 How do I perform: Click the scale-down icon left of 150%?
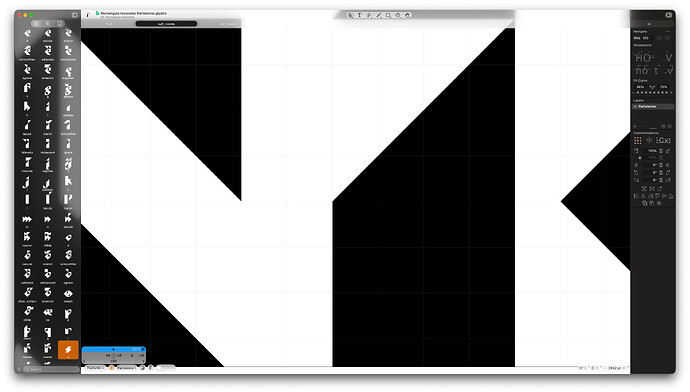(x=636, y=151)
